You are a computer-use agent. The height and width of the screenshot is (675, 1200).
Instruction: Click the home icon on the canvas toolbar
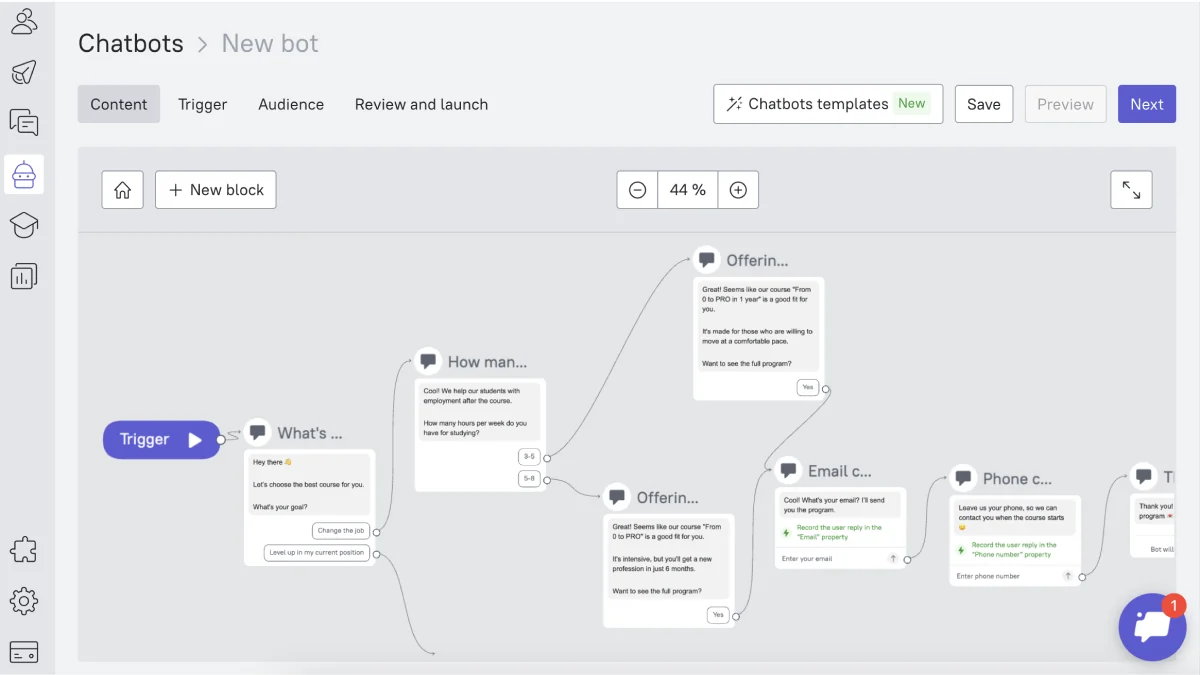pyautogui.click(x=122, y=189)
